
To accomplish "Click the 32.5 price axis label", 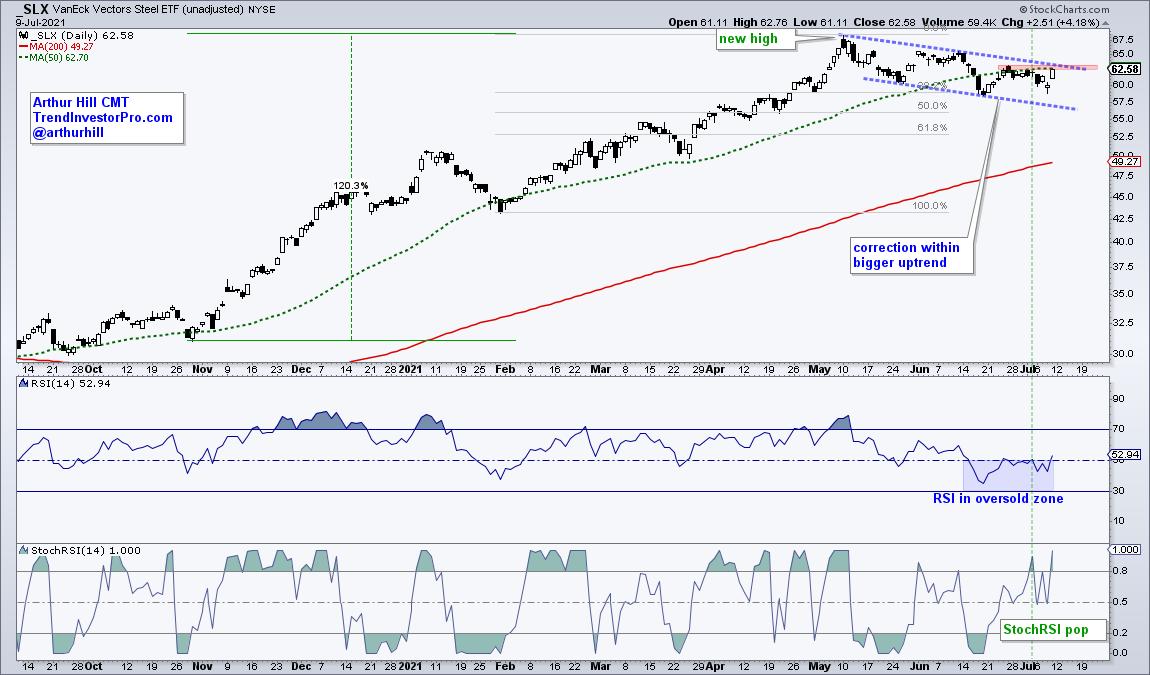I will (1122, 323).
